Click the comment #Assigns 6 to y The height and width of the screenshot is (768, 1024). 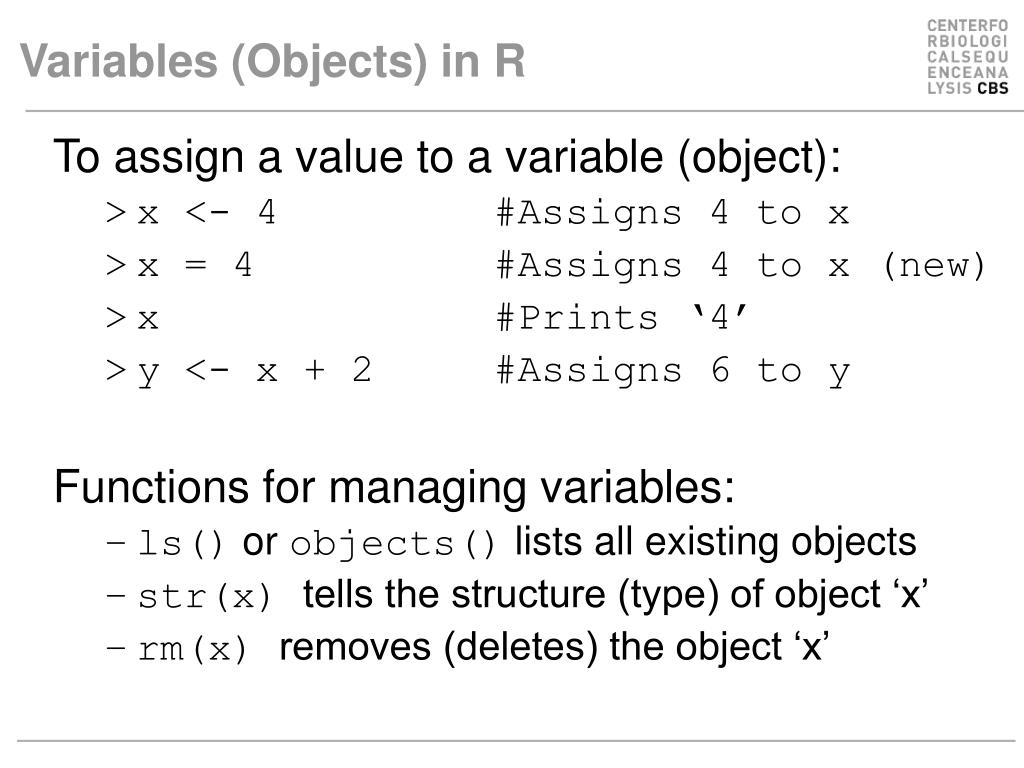tap(673, 372)
